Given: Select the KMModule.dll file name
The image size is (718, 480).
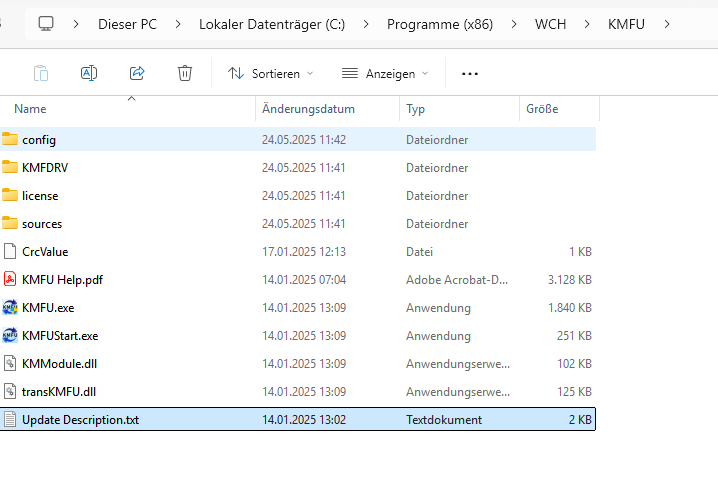Looking at the screenshot, I should [60, 364].
